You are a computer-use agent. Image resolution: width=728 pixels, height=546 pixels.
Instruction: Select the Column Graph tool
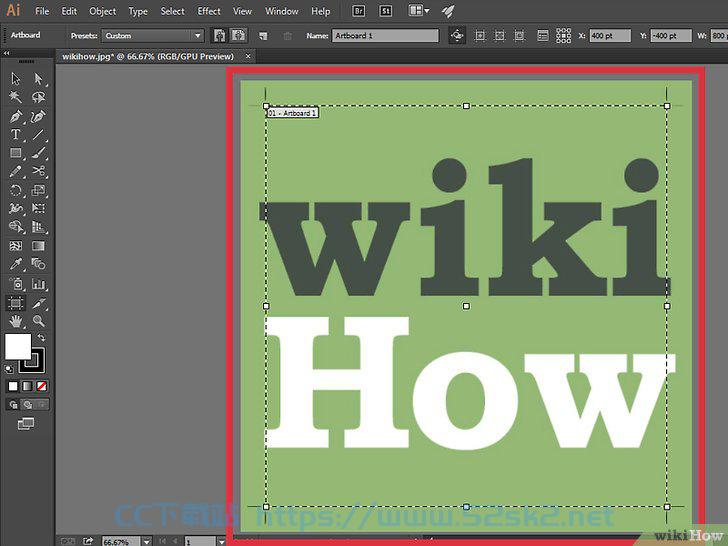[x=38, y=284]
